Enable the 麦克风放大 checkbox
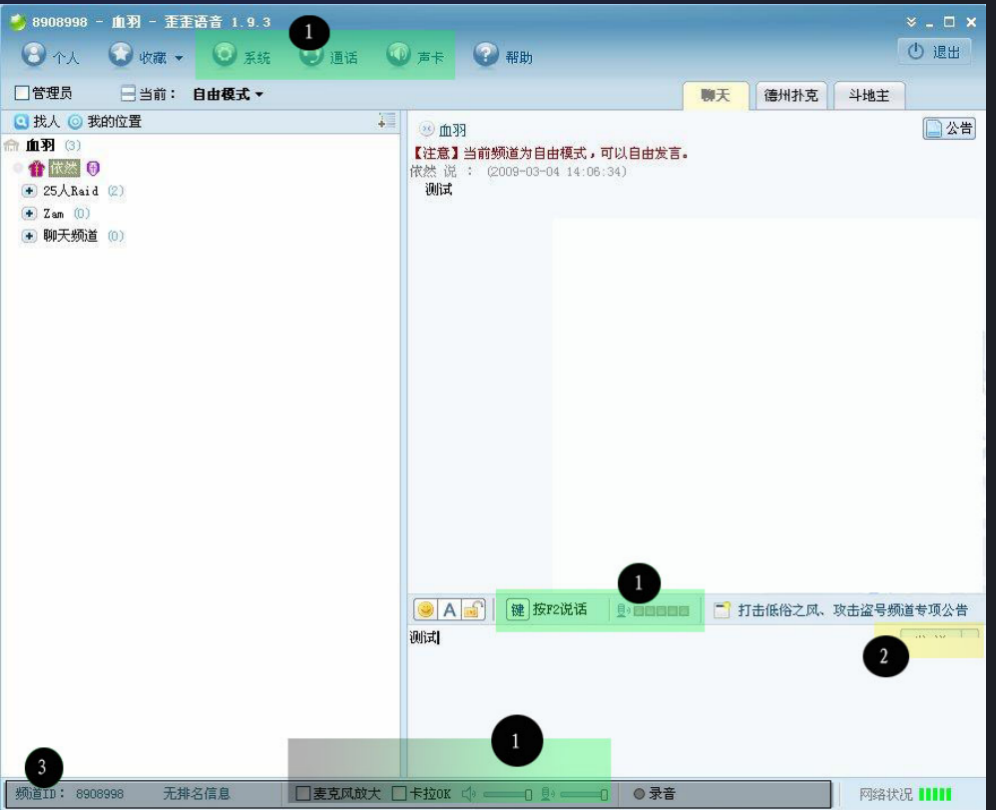Viewport: 996px width, 810px height. (x=304, y=793)
